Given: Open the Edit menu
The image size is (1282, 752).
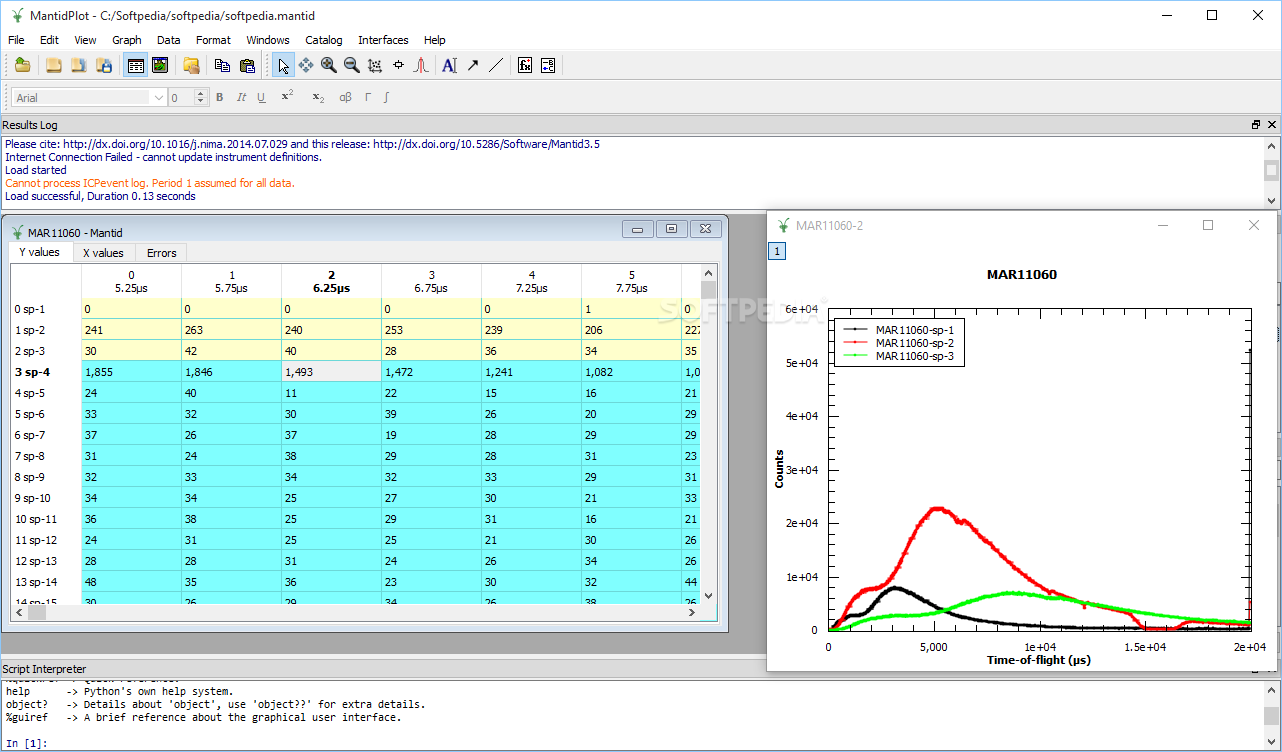Looking at the screenshot, I should 49,40.
